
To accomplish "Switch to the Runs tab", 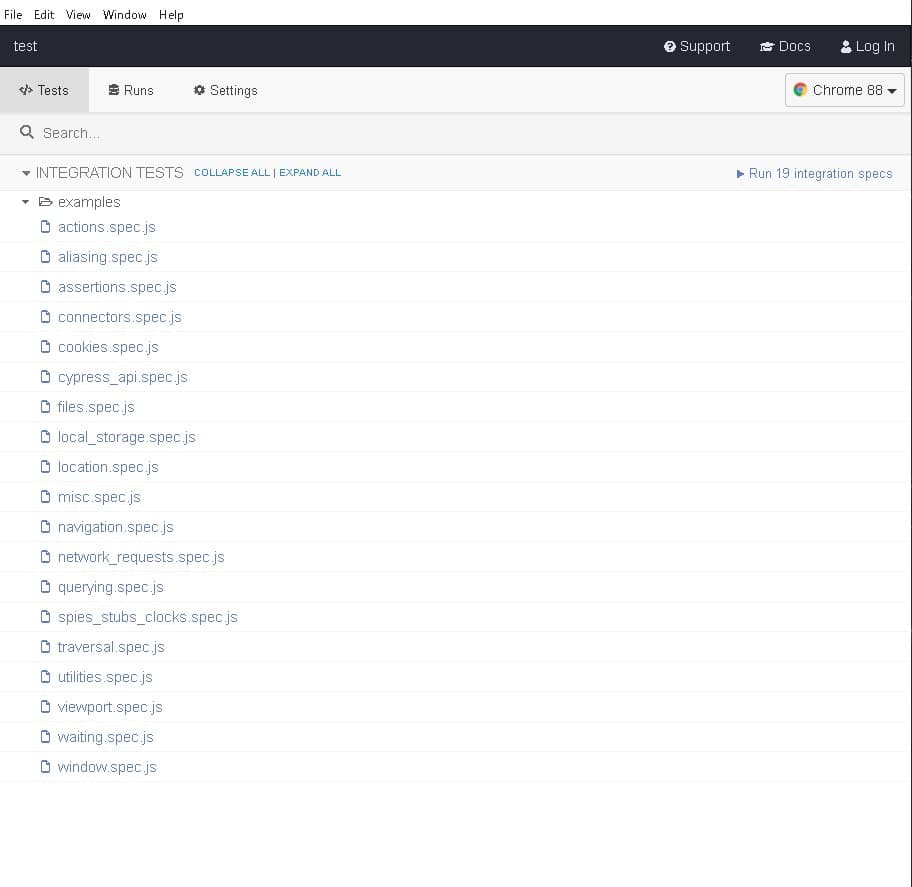I will [131, 90].
